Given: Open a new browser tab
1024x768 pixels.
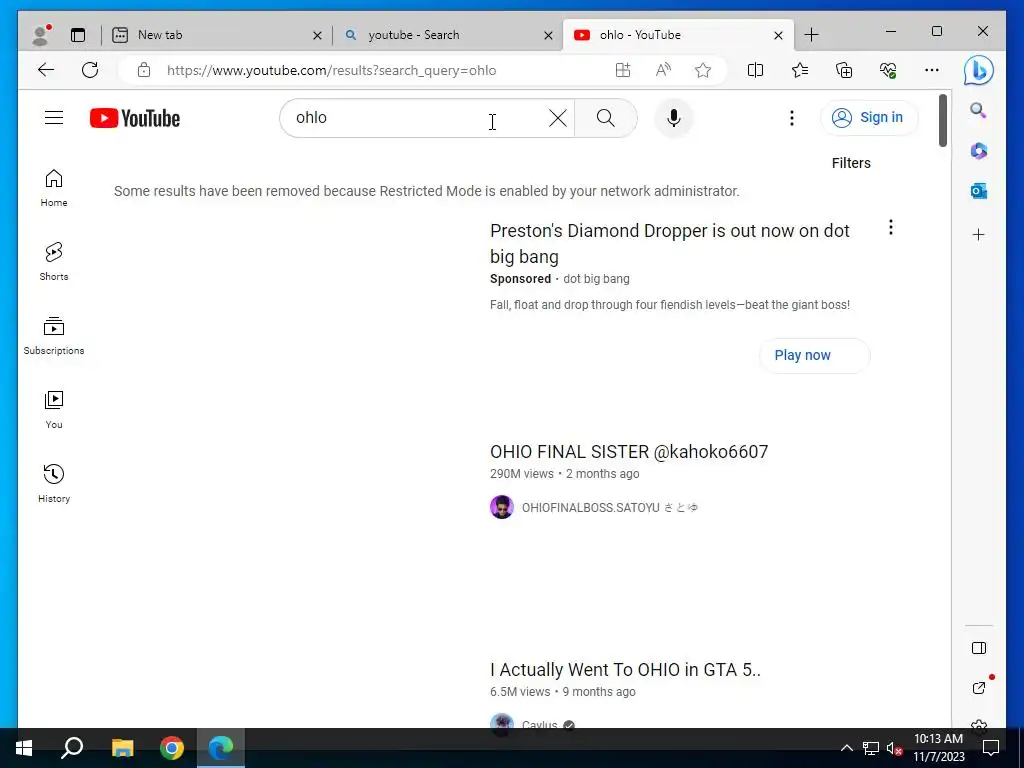Looking at the screenshot, I should 811,35.
